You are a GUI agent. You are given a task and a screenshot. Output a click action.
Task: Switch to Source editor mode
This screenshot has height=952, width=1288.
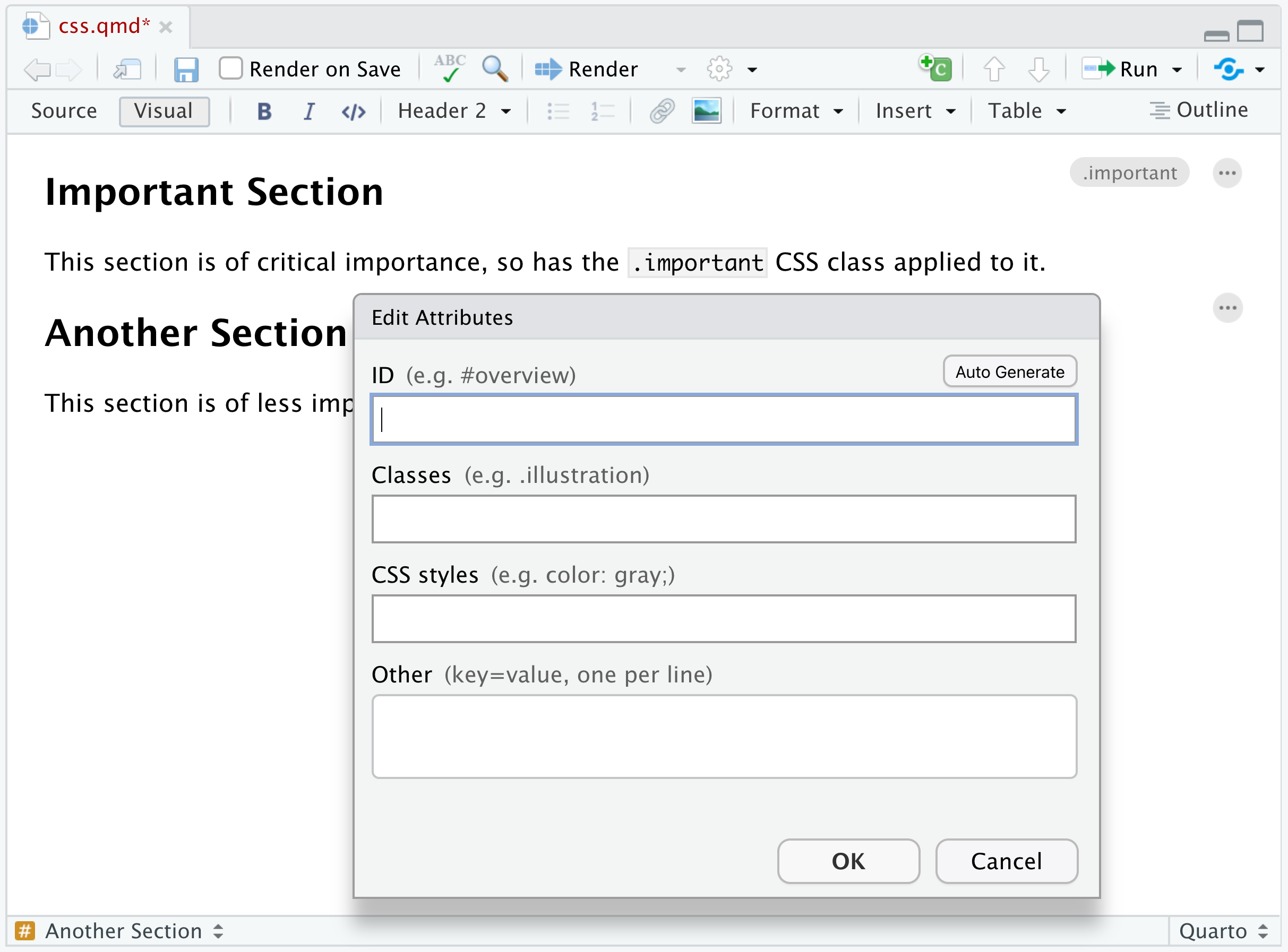[x=64, y=111]
